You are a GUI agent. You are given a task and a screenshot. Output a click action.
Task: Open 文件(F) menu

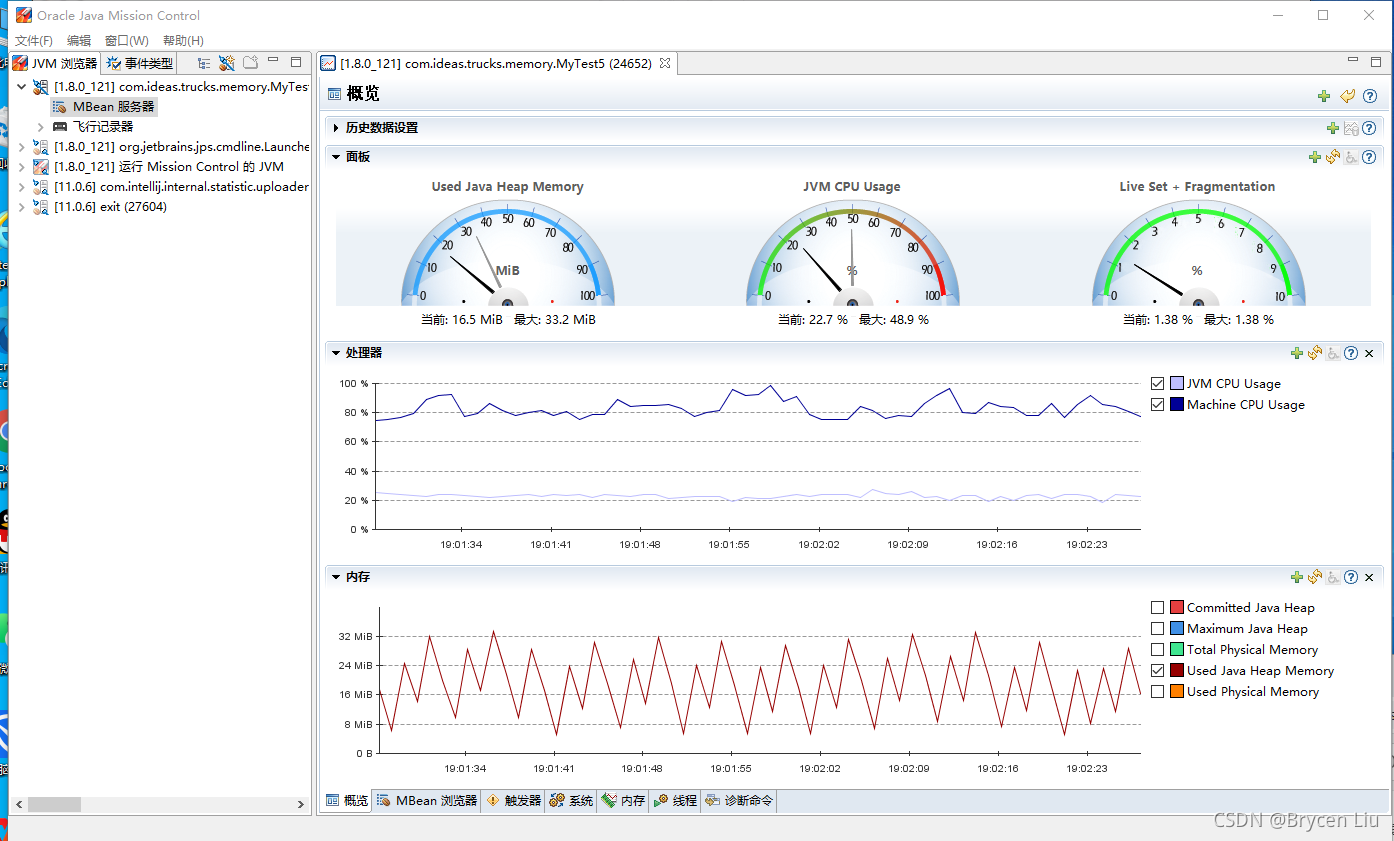pyautogui.click(x=34, y=41)
